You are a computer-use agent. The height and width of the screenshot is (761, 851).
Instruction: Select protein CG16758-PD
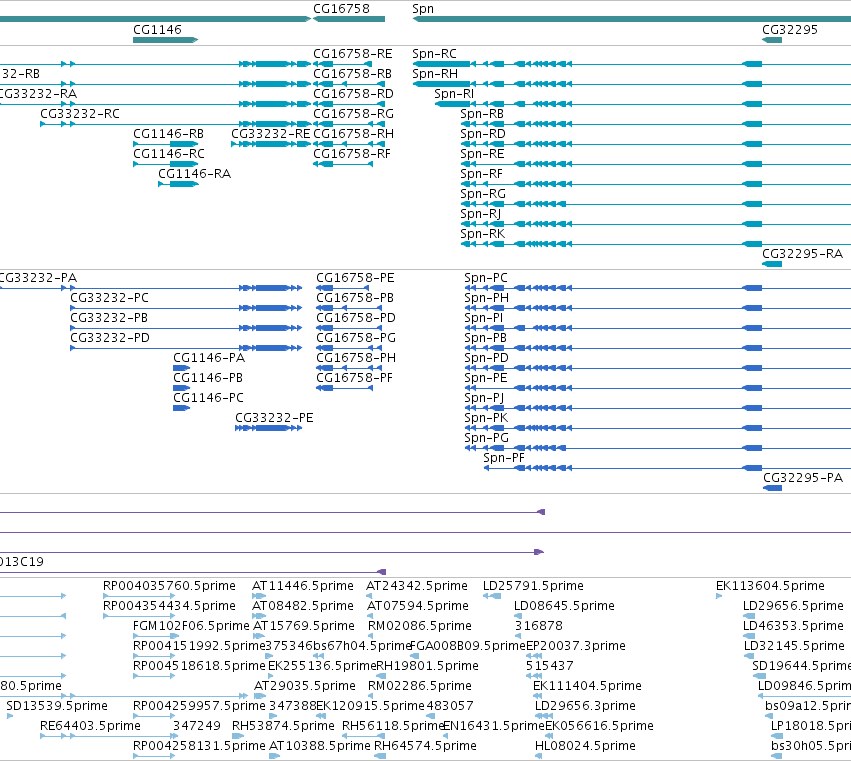(x=355, y=318)
